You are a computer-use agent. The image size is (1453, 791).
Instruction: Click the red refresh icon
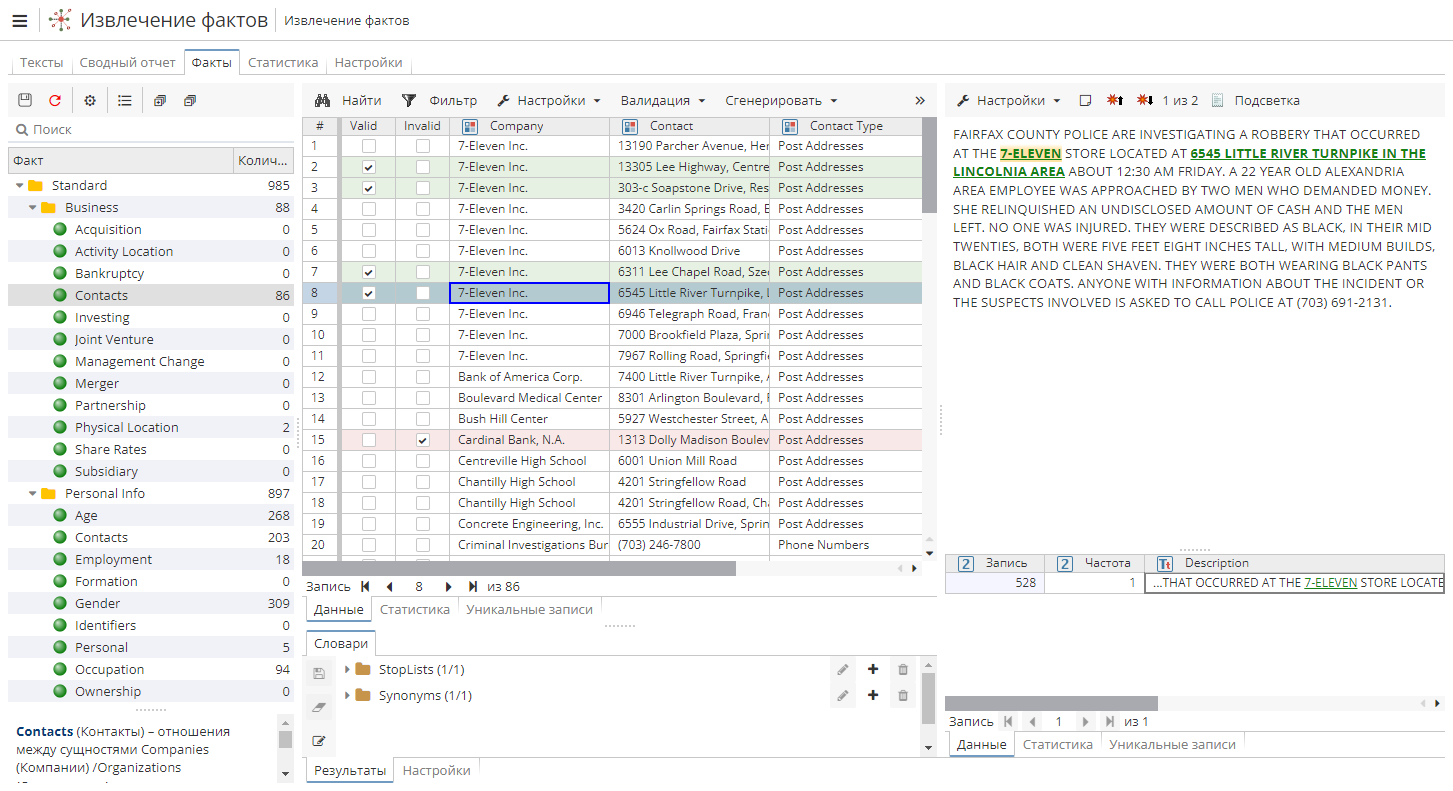[55, 100]
